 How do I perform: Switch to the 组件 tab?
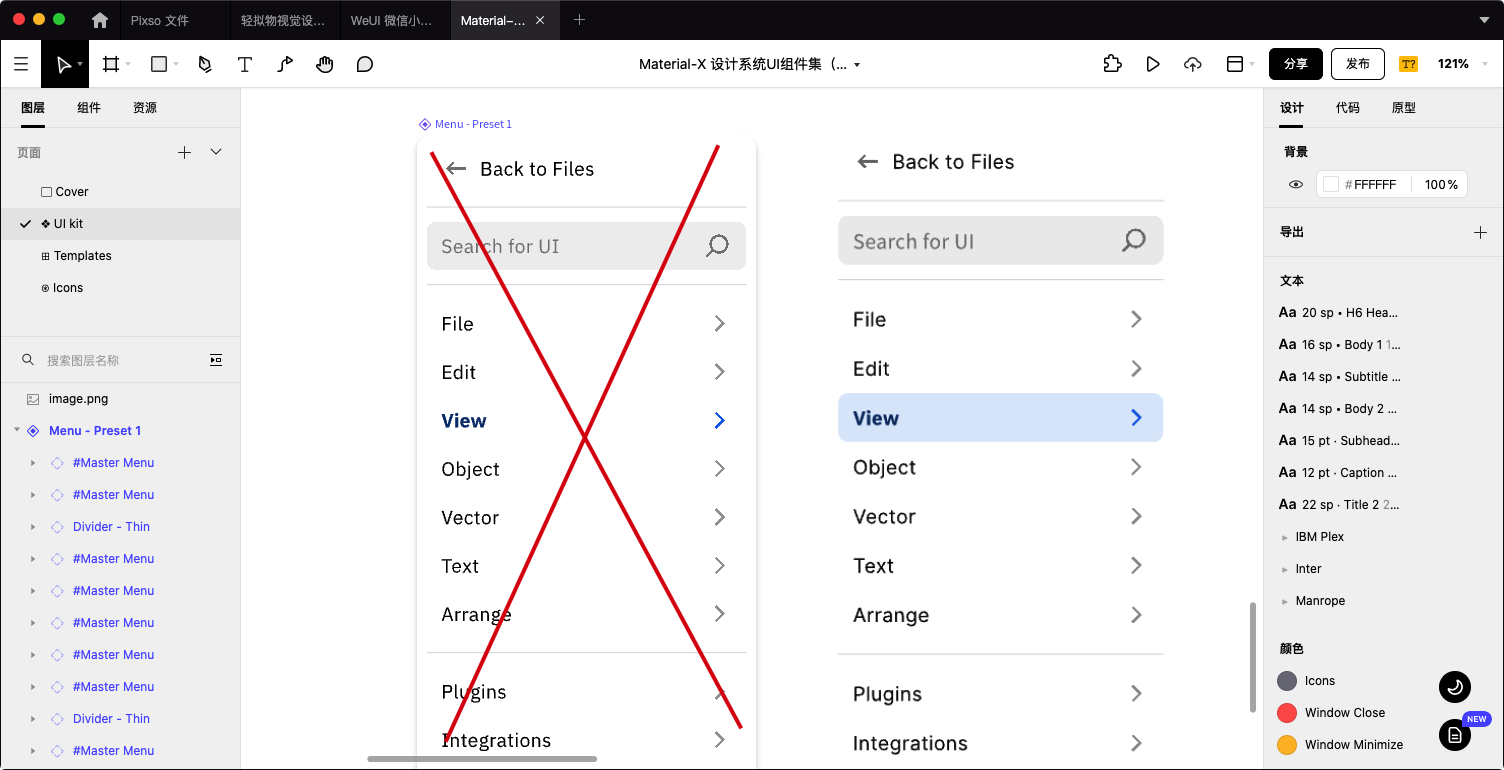coord(89,108)
